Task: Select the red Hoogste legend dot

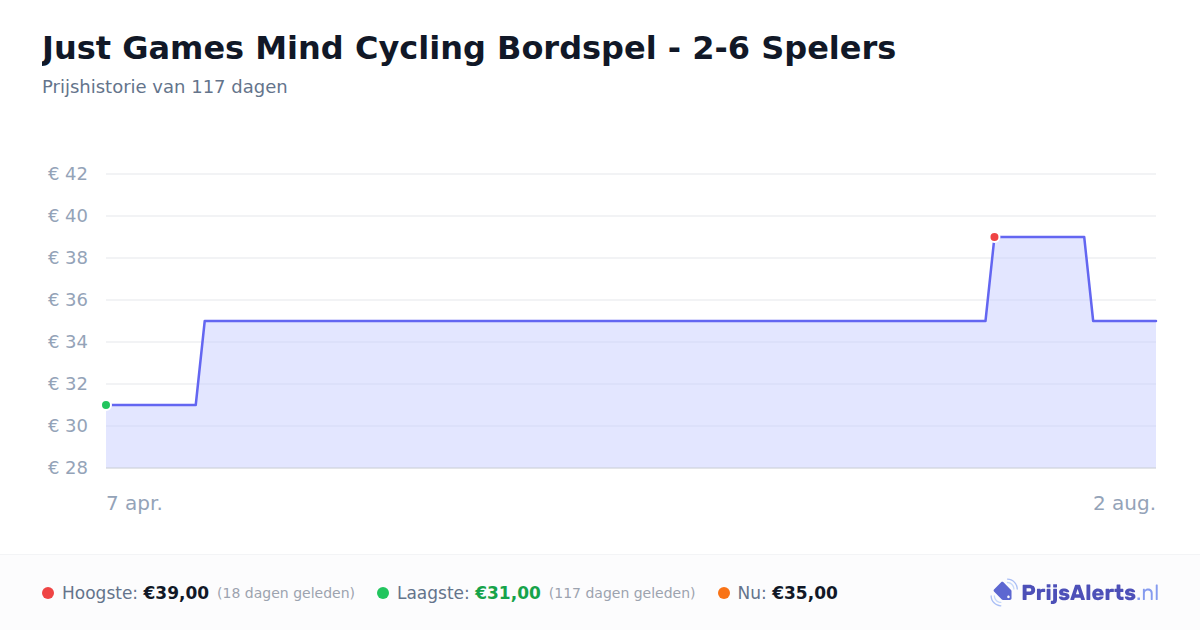Action: pos(48,593)
